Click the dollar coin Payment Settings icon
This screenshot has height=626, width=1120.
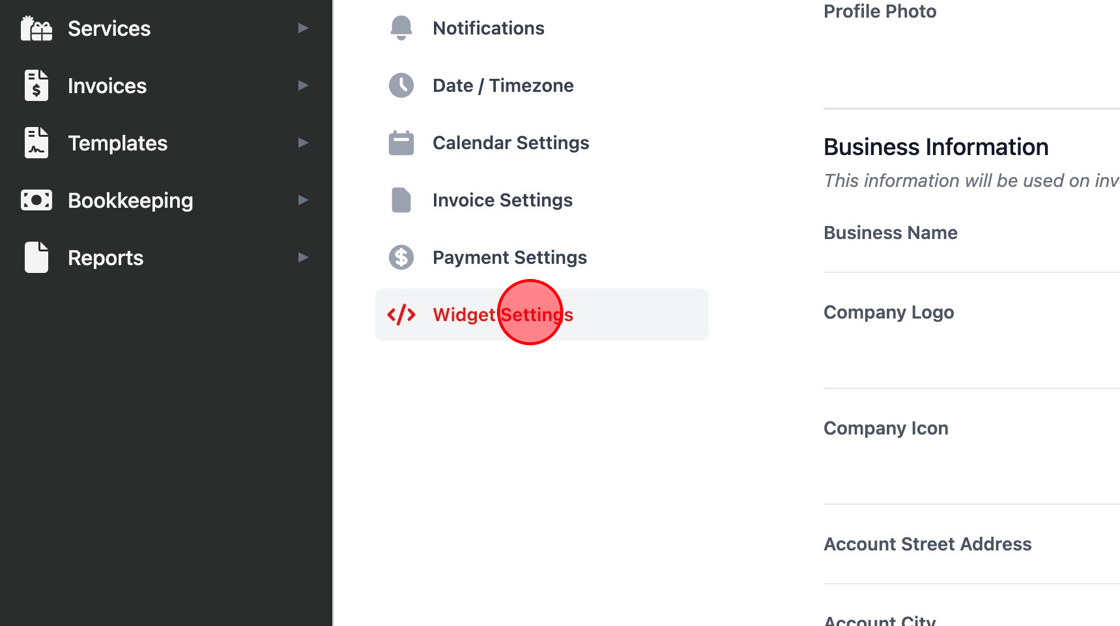pyautogui.click(x=401, y=257)
